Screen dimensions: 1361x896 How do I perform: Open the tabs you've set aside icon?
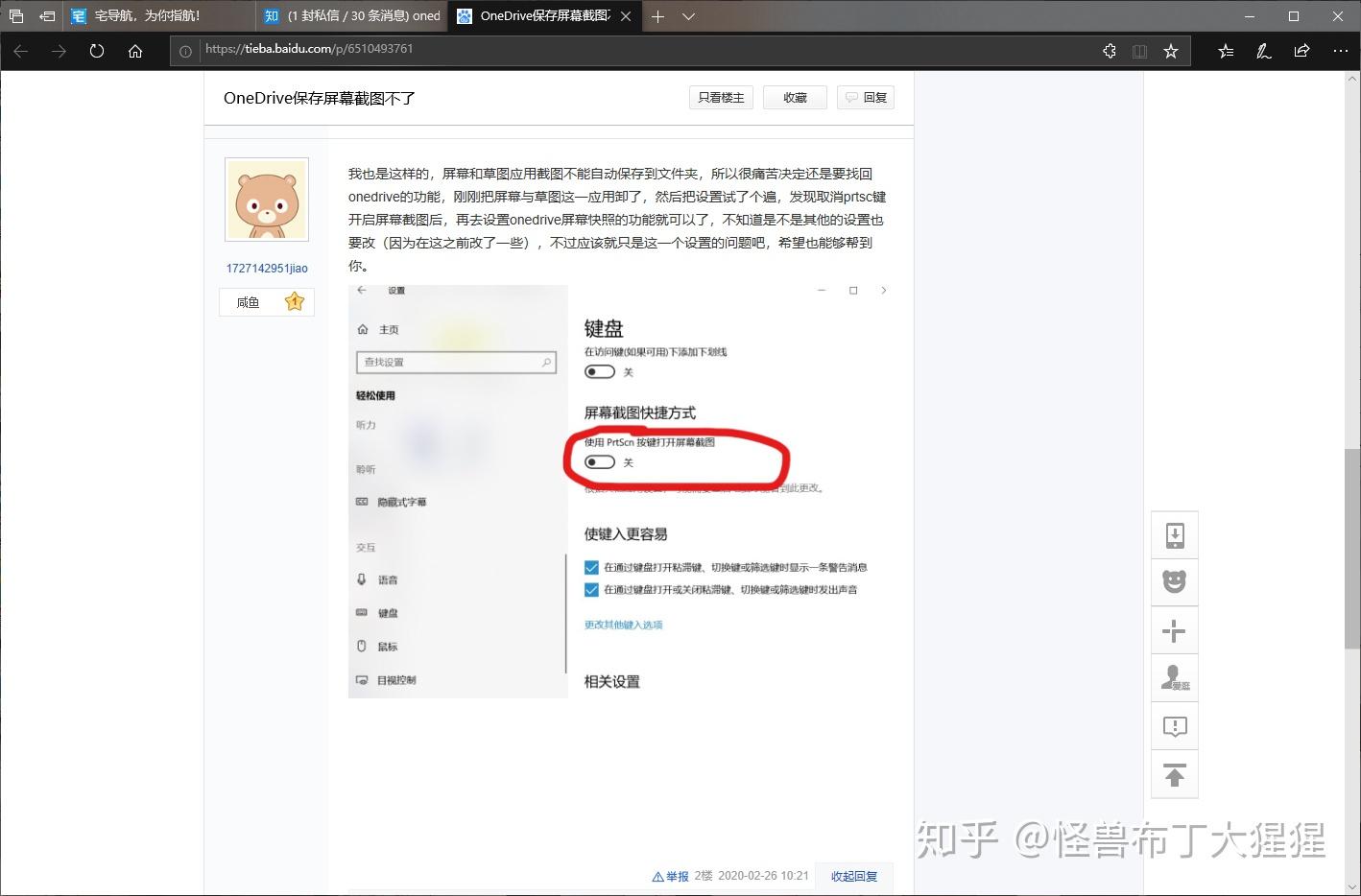pyautogui.click(x=15, y=16)
